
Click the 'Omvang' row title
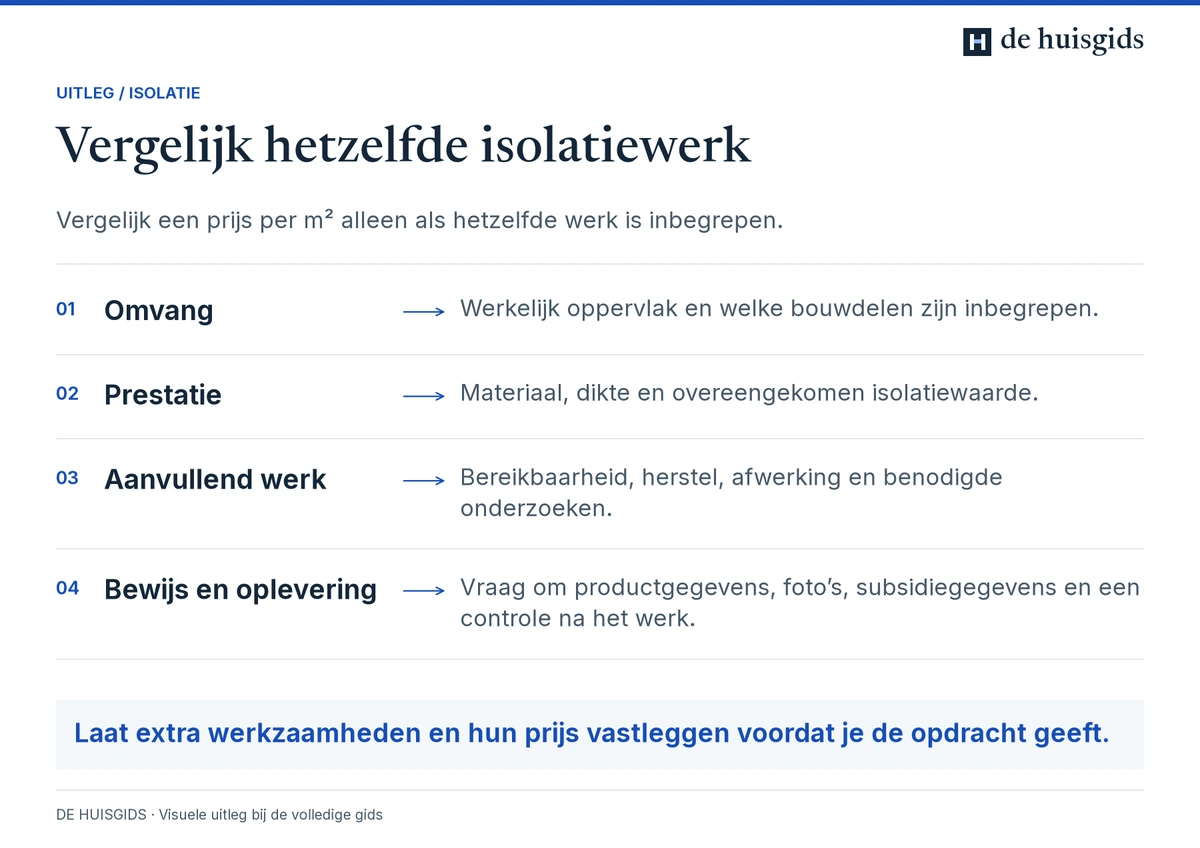click(x=159, y=310)
